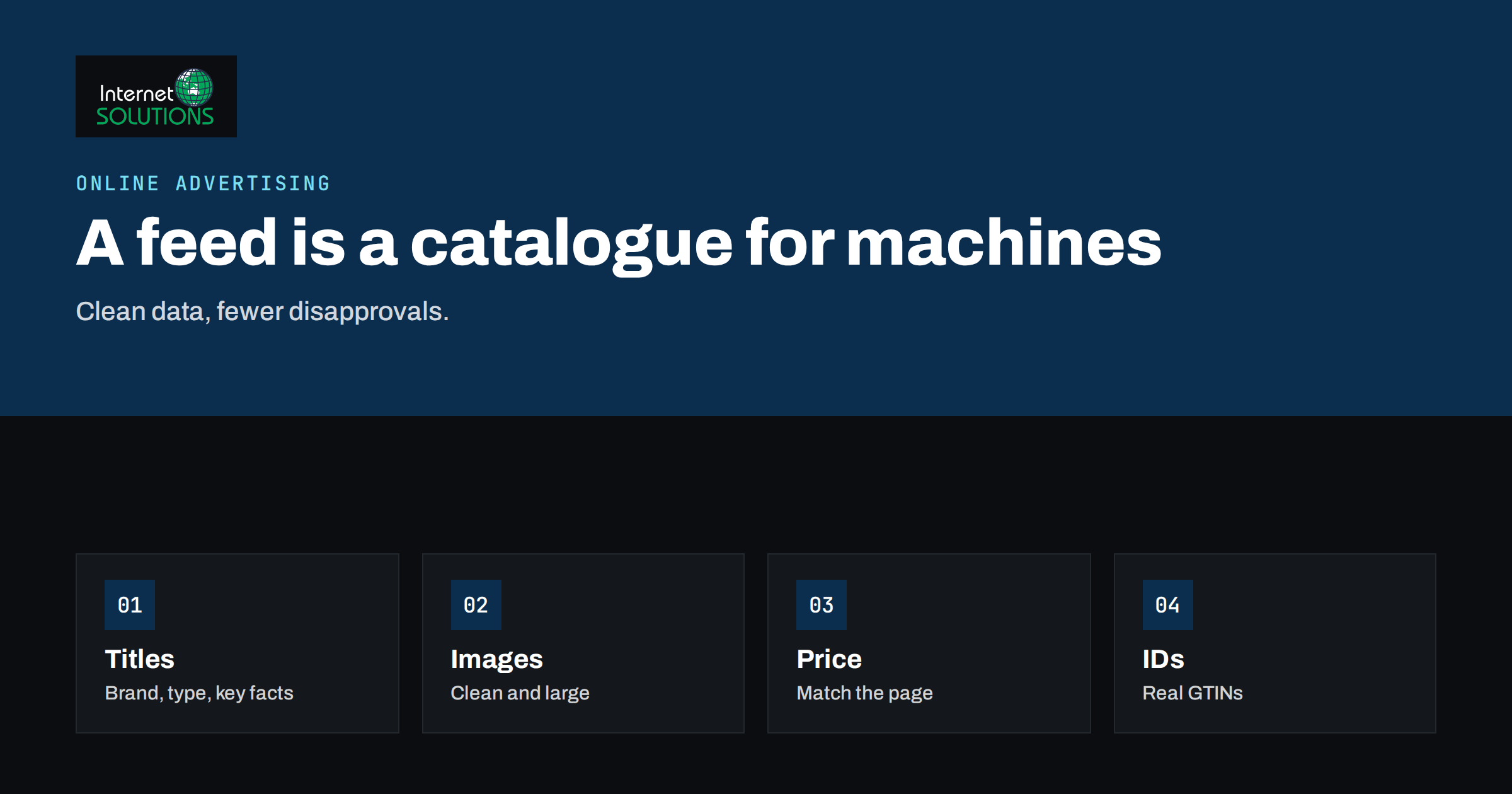
Task: Click 'Real GTINs' text
Action: (1193, 693)
